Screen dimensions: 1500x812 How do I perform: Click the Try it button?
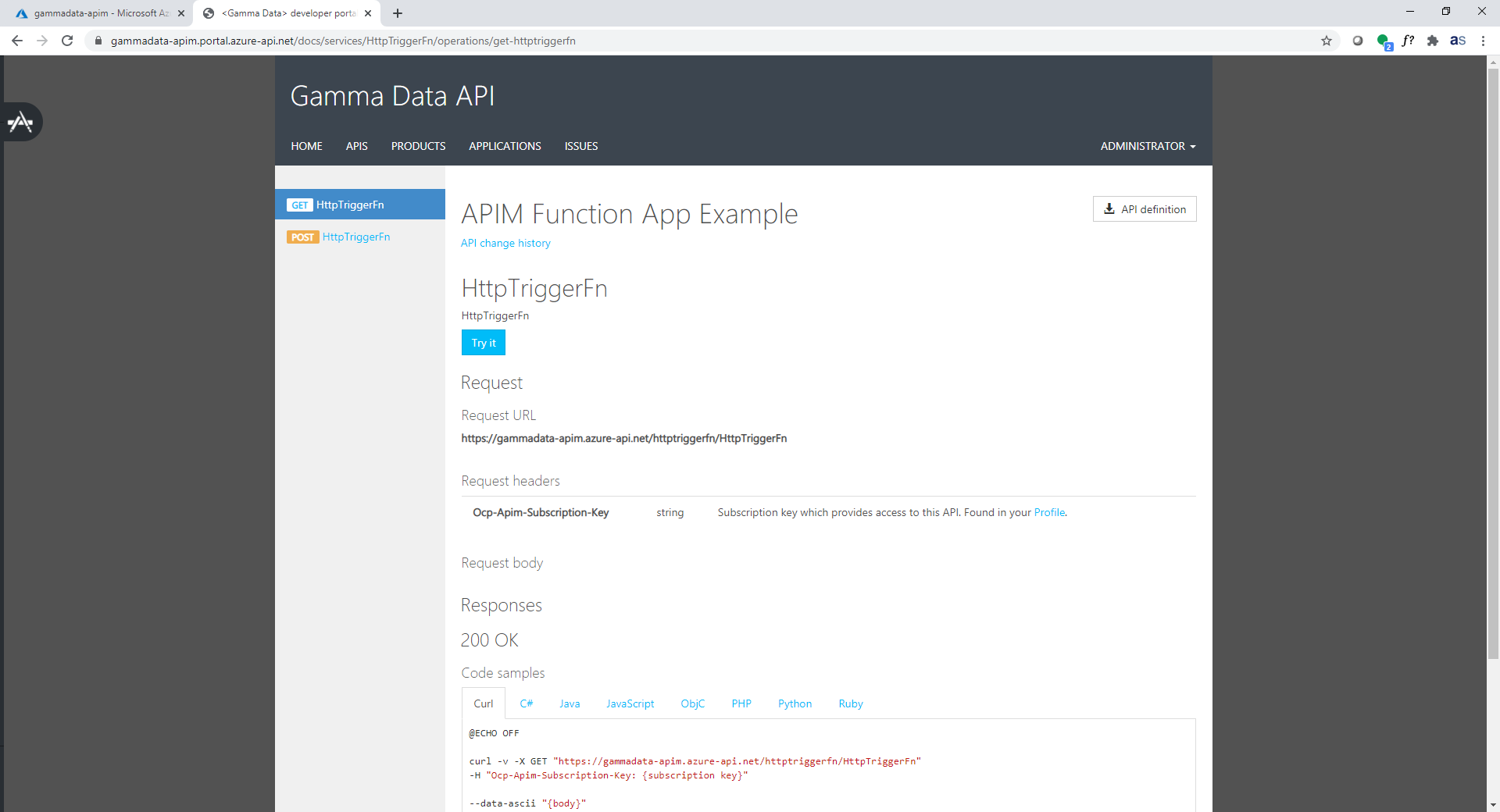(x=484, y=343)
